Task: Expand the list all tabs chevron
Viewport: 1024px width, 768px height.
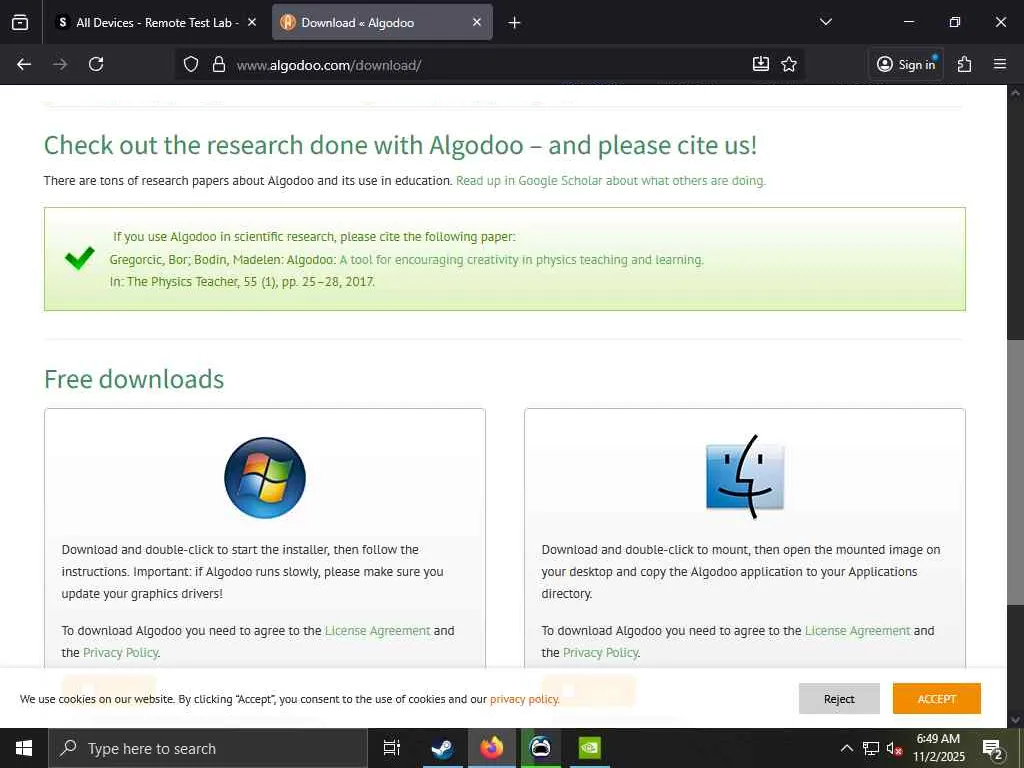Action: pos(825,22)
